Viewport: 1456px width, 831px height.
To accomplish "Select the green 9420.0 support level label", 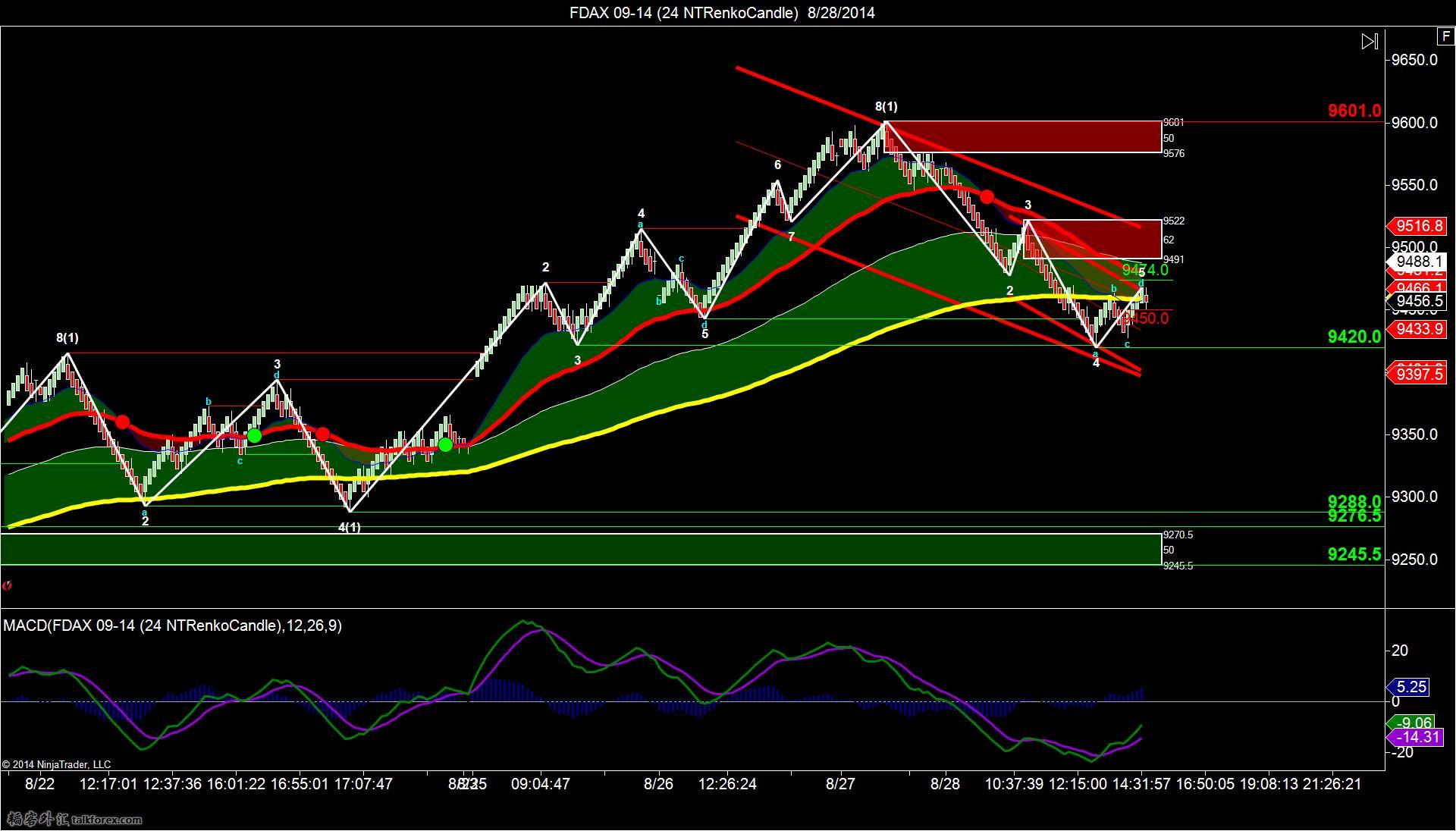I will click(x=1354, y=337).
